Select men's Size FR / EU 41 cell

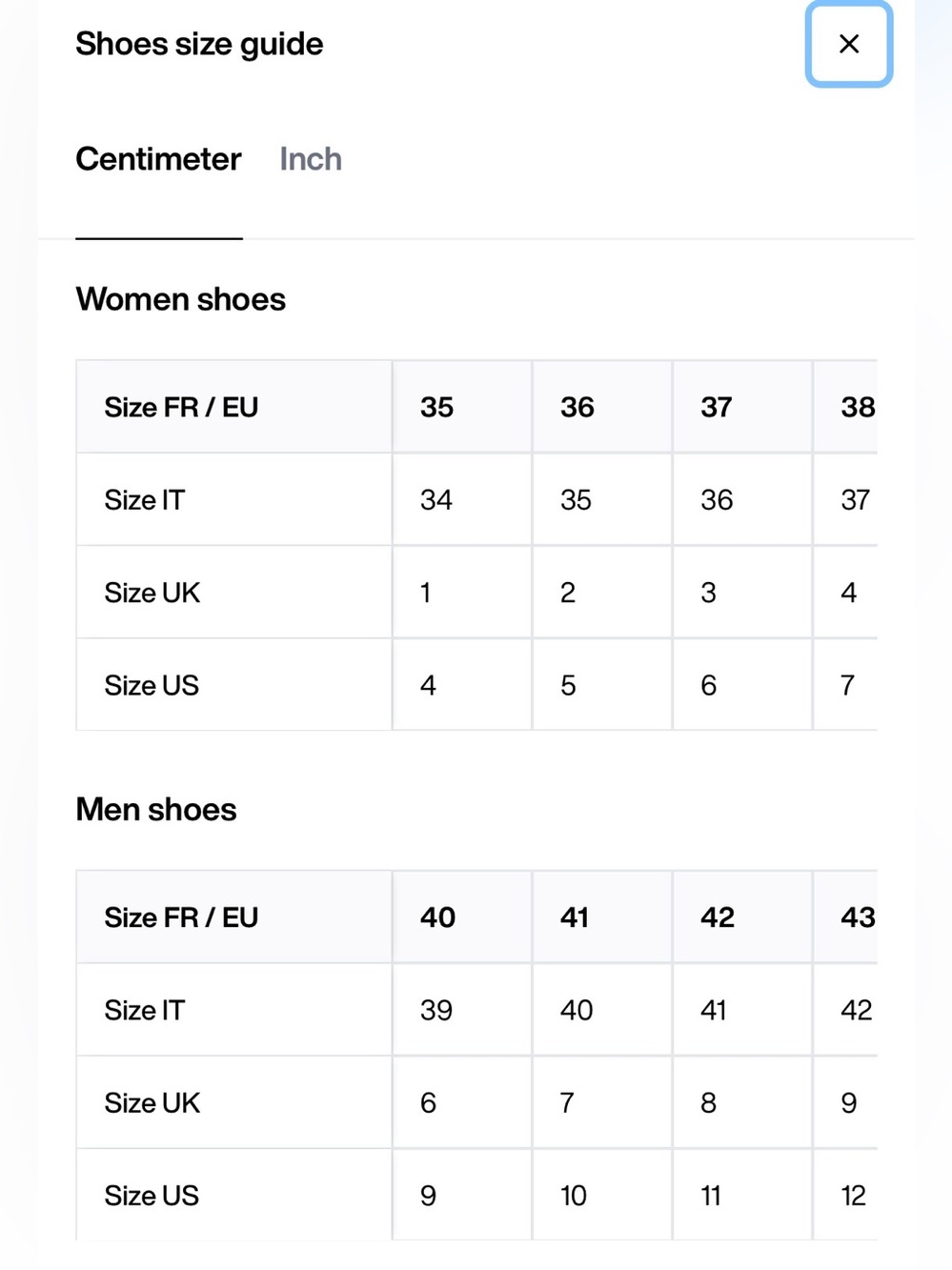(602, 917)
